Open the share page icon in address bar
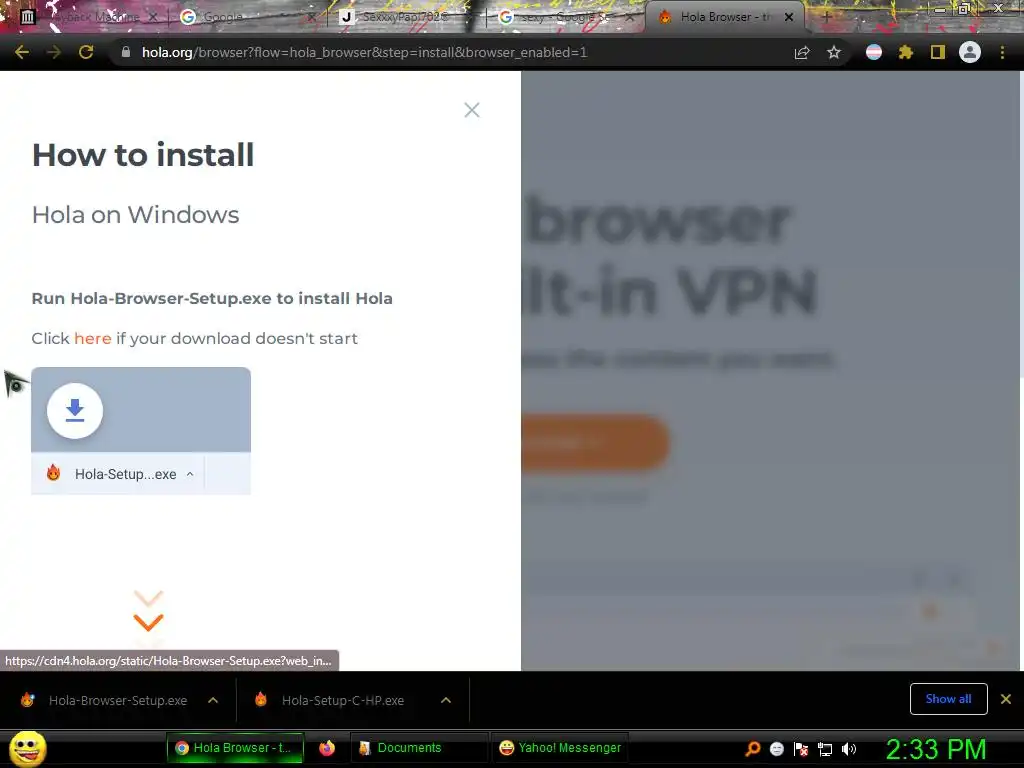This screenshot has height=768, width=1024. coord(802,52)
